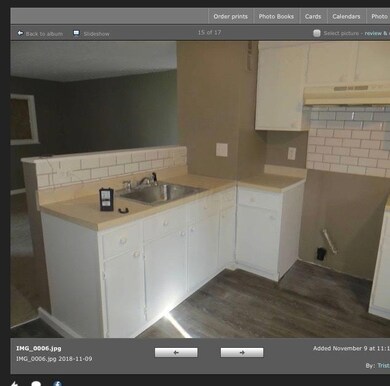Click the like icon at the bottom left
This screenshot has width=390, height=386.
click(14, 384)
